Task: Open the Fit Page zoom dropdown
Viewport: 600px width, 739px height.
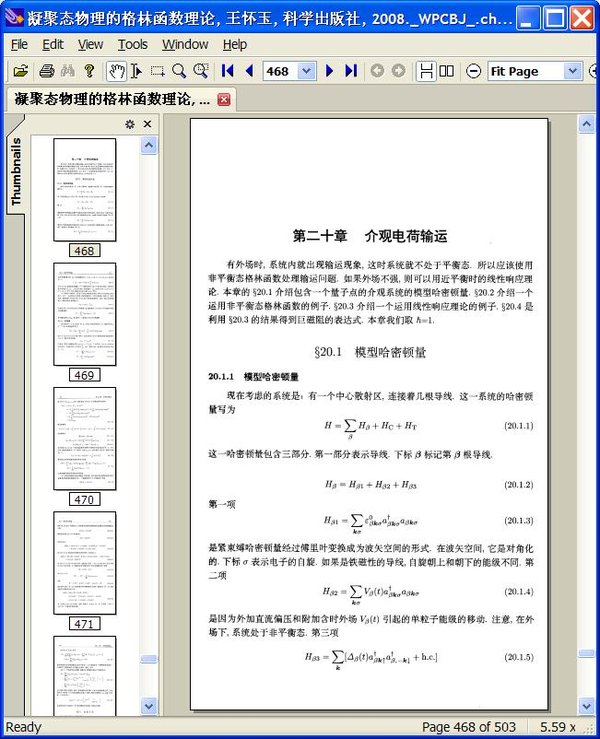Action: (572, 71)
